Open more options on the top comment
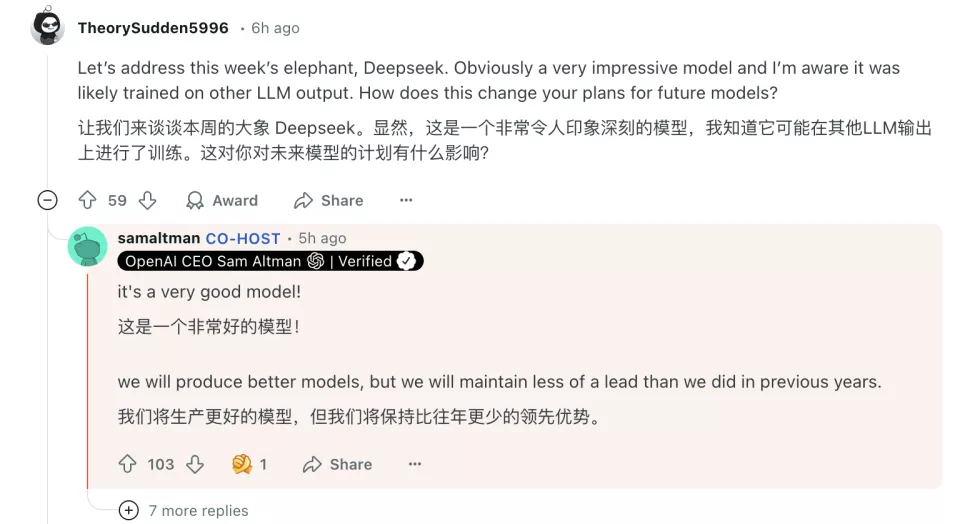This screenshot has height=524, width=960. (x=406, y=200)
